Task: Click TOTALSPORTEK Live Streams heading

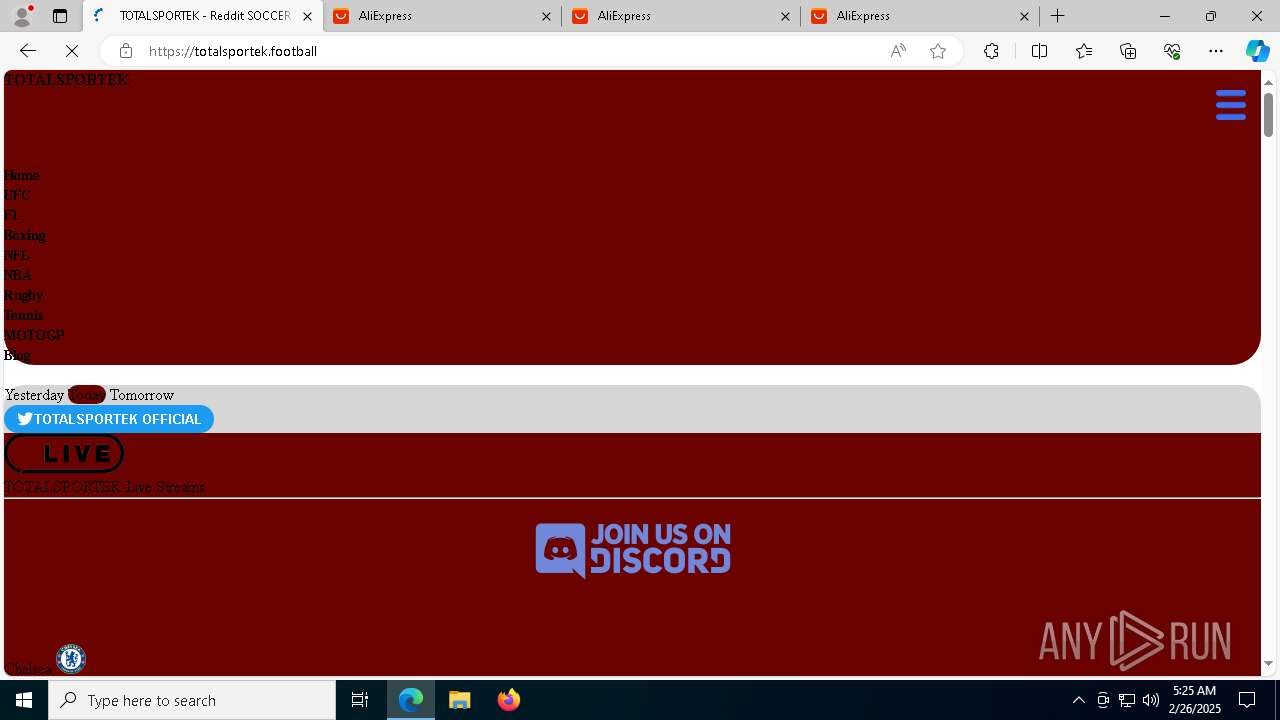Action: pos(104,487)
